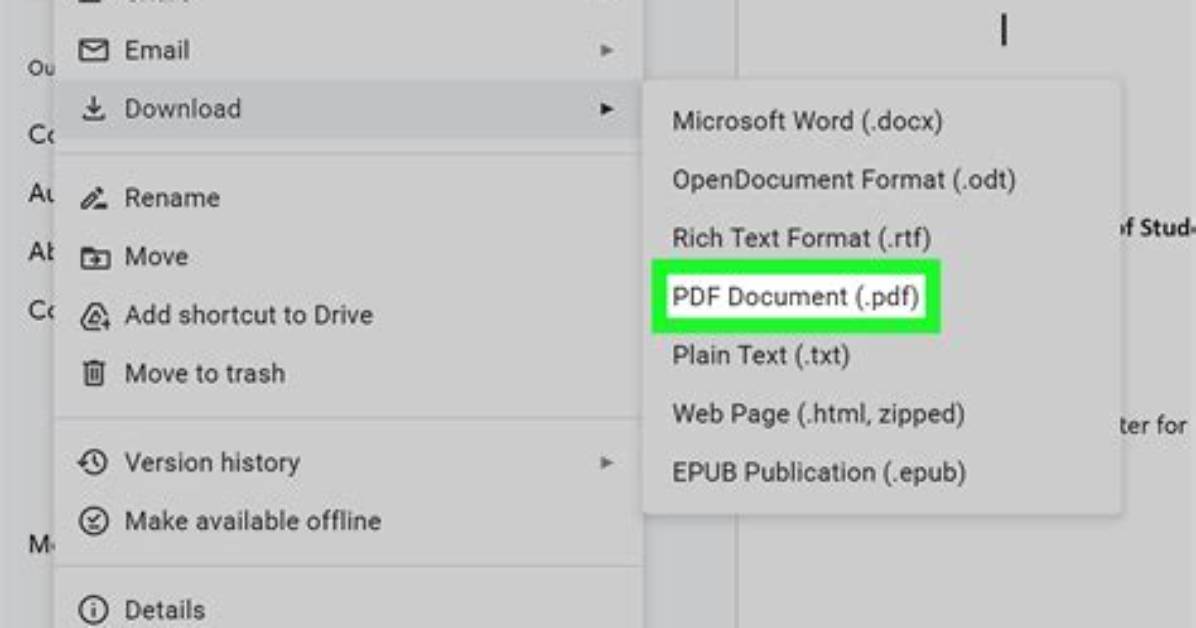Click the Details info icon
1196x628 pixels.
tap(93, 610)
